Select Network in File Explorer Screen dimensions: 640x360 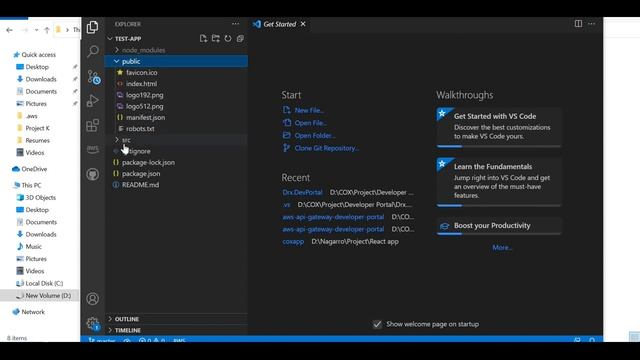[33, 312]
